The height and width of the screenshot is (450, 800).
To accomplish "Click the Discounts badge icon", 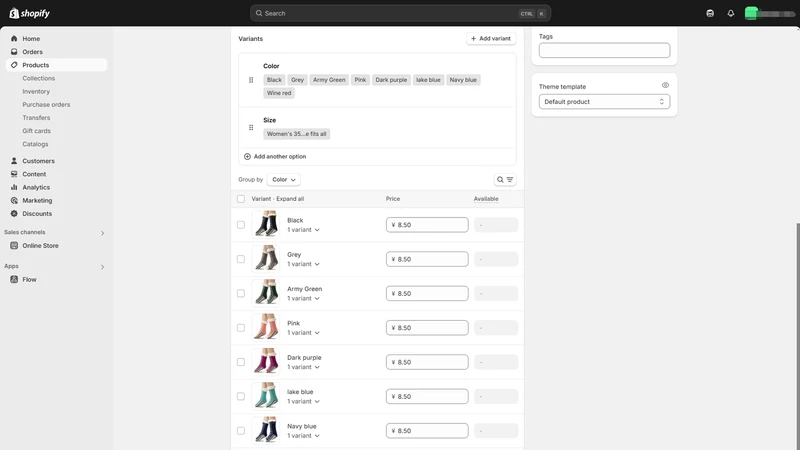I will click(14, 213).
